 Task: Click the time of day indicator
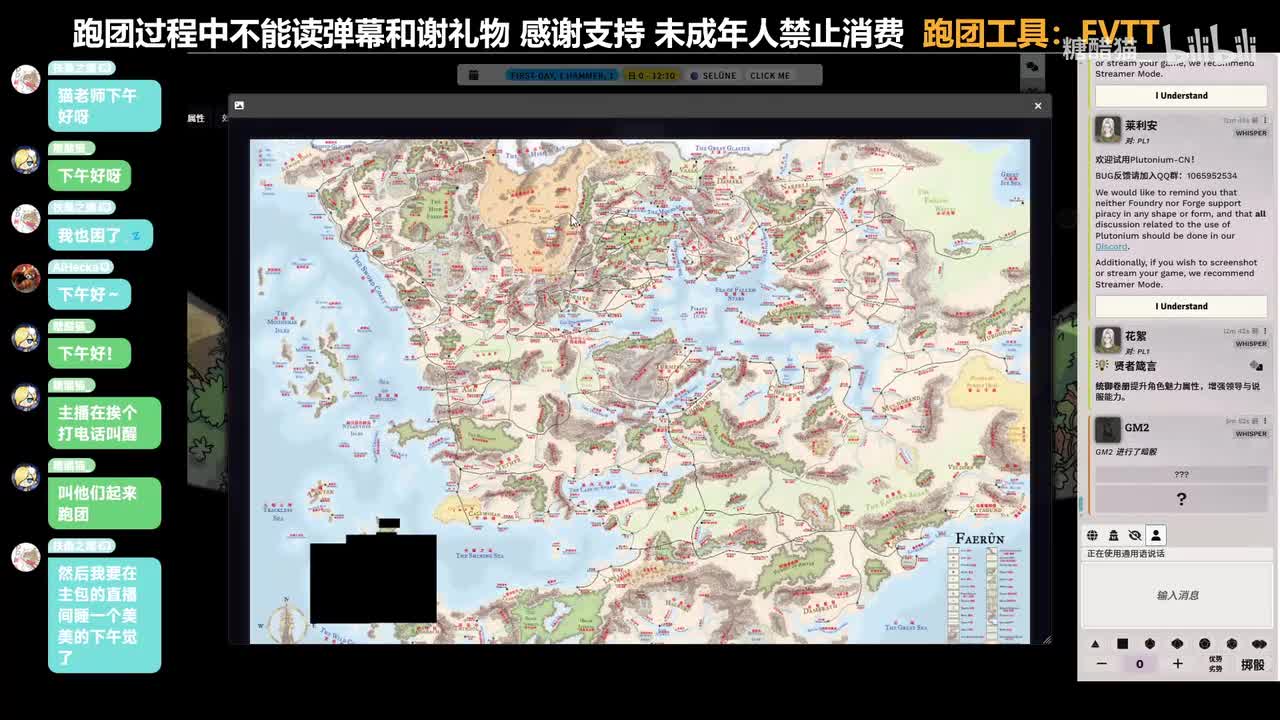[x=651, y=75]
